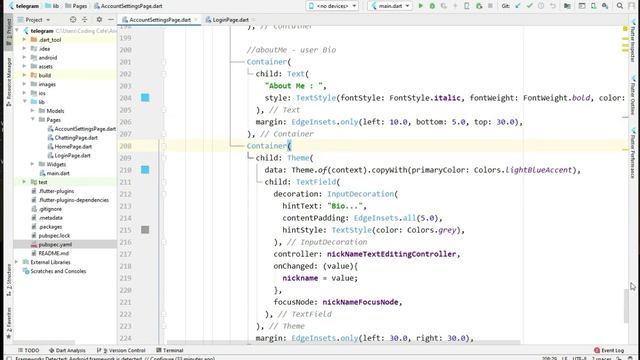The width and height of the screenshot is (640, 360).
Task: Open the main.dart run configuration dropdown
Action: (390, 6)
